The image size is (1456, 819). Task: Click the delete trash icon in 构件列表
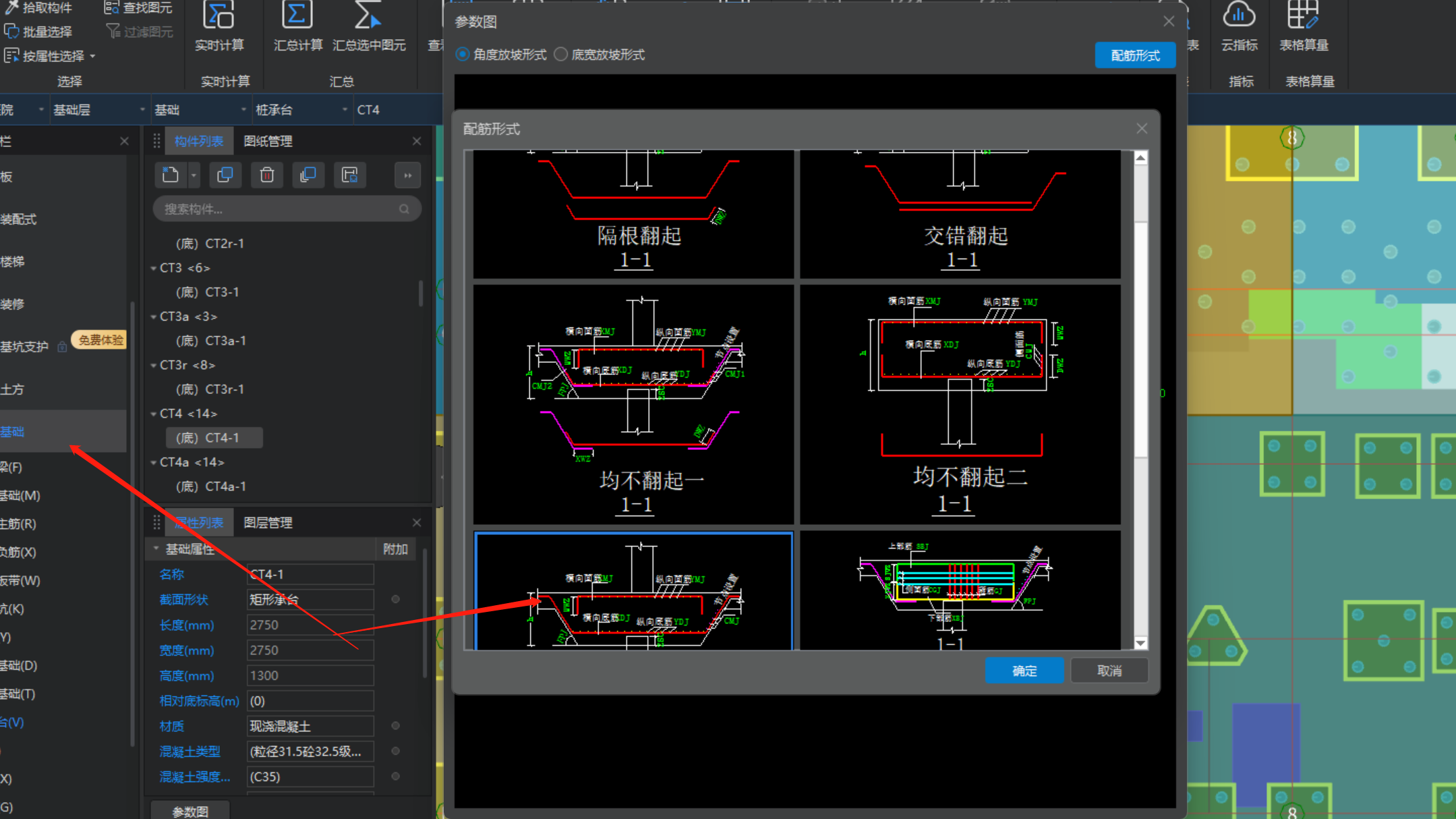coord(267,175)
